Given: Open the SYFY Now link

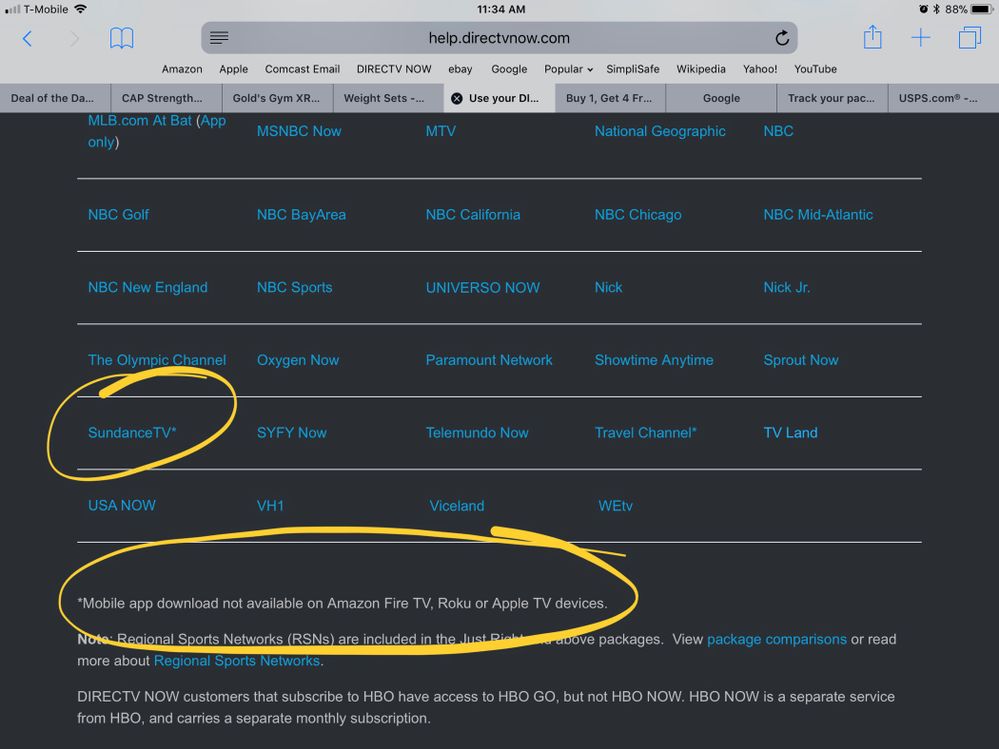Looking at the screenshot, I should 291,432.
